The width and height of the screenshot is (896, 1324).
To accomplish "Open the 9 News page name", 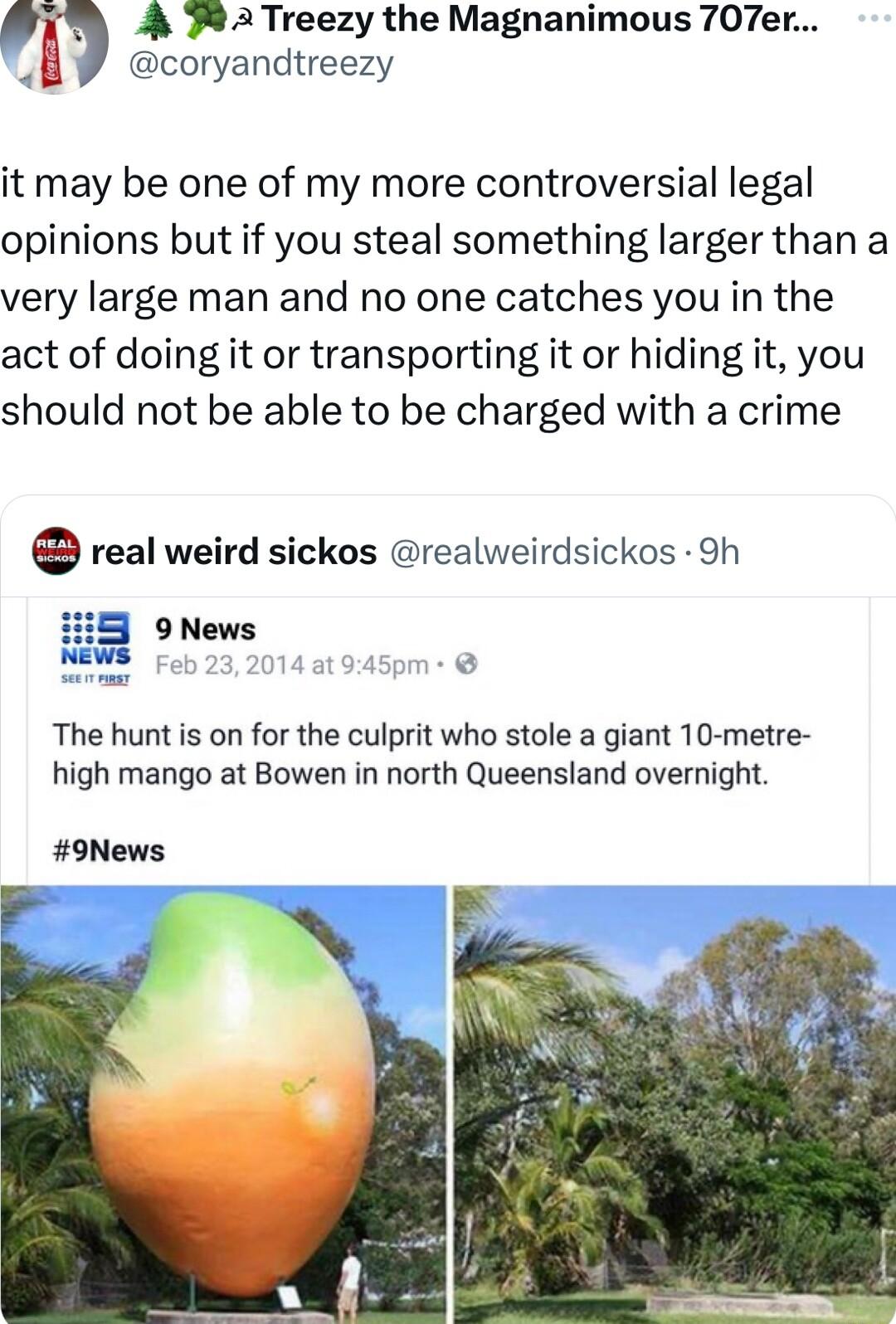I will tap(206, 629).
